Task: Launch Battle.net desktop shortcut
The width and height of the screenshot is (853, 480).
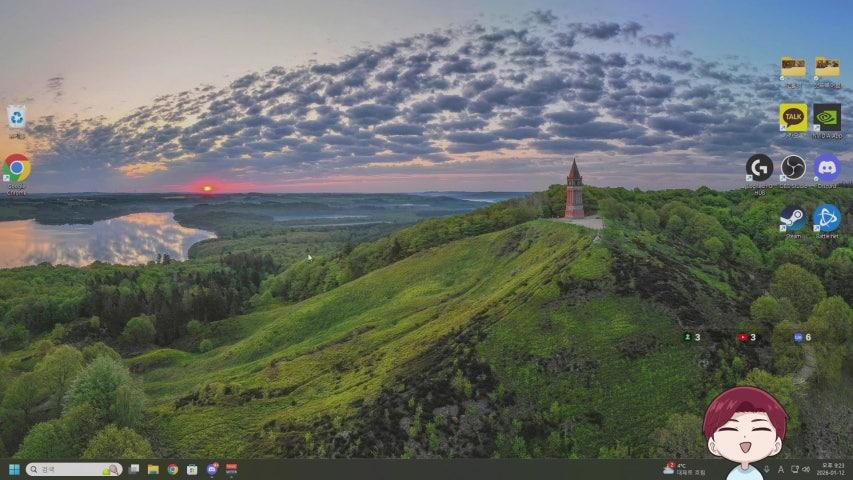Action: 827,220
